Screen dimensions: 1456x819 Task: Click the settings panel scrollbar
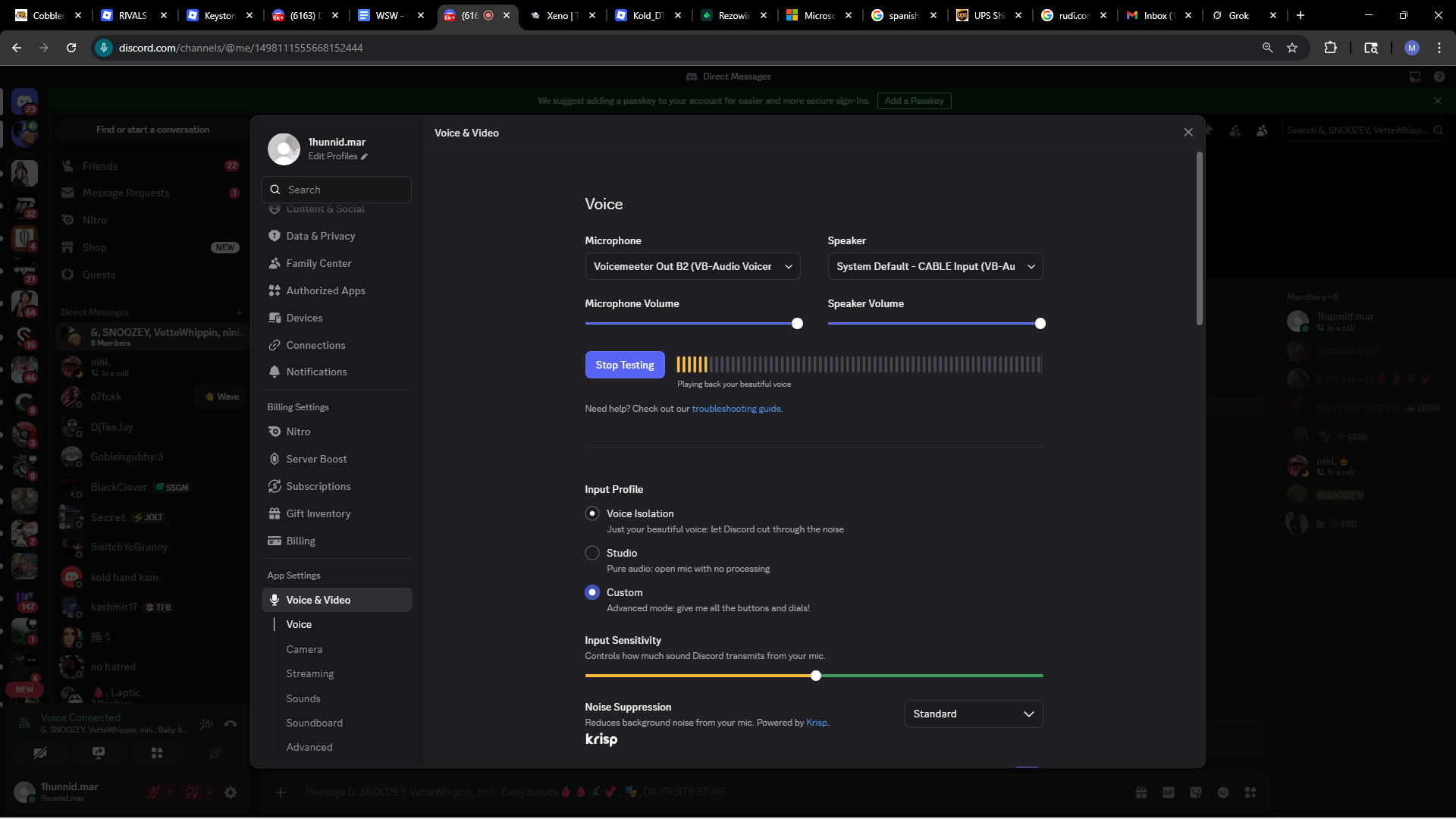tap(1200, 239)
